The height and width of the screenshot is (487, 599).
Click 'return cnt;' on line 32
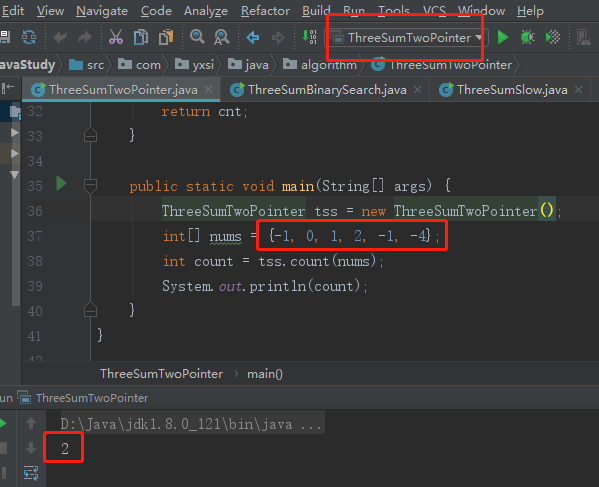pos(204,112)
